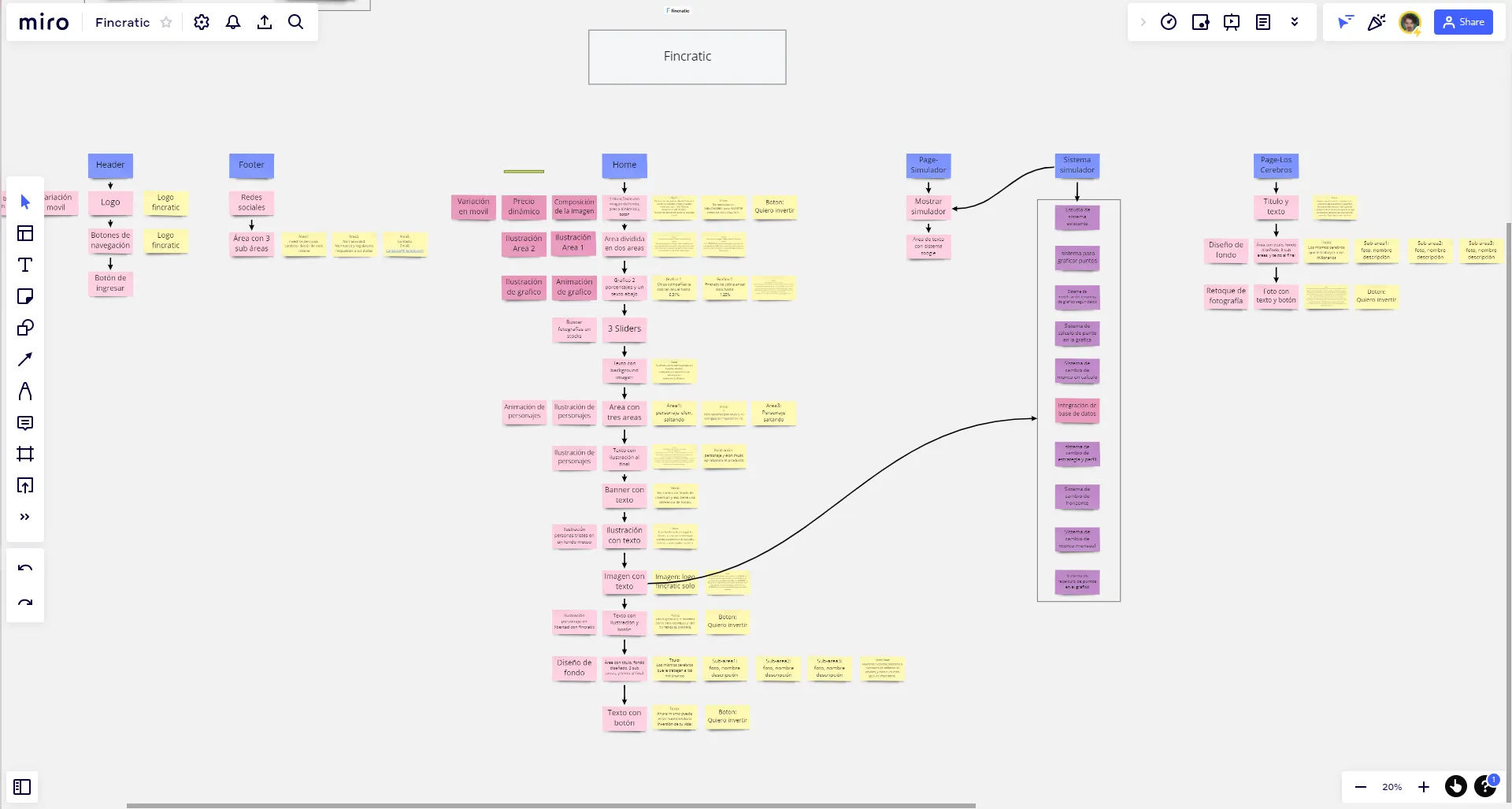Screen dimensions: 1512x809
Task: Open the Templates tool
Action: (x=25, y=233)
